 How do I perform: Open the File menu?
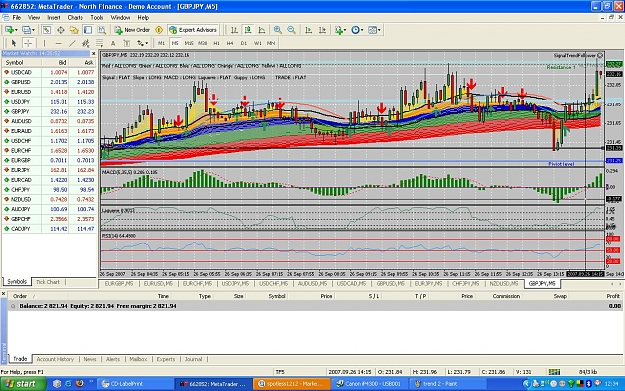(17, 18)
